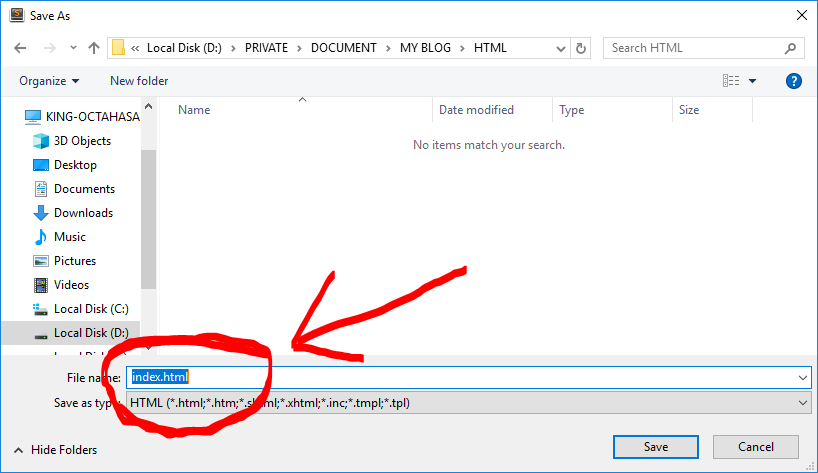Image resolution: width=818 pixels, height=473 pixels.
Task: Select PRIVATE in address breadcrumb
Action: 266,48
